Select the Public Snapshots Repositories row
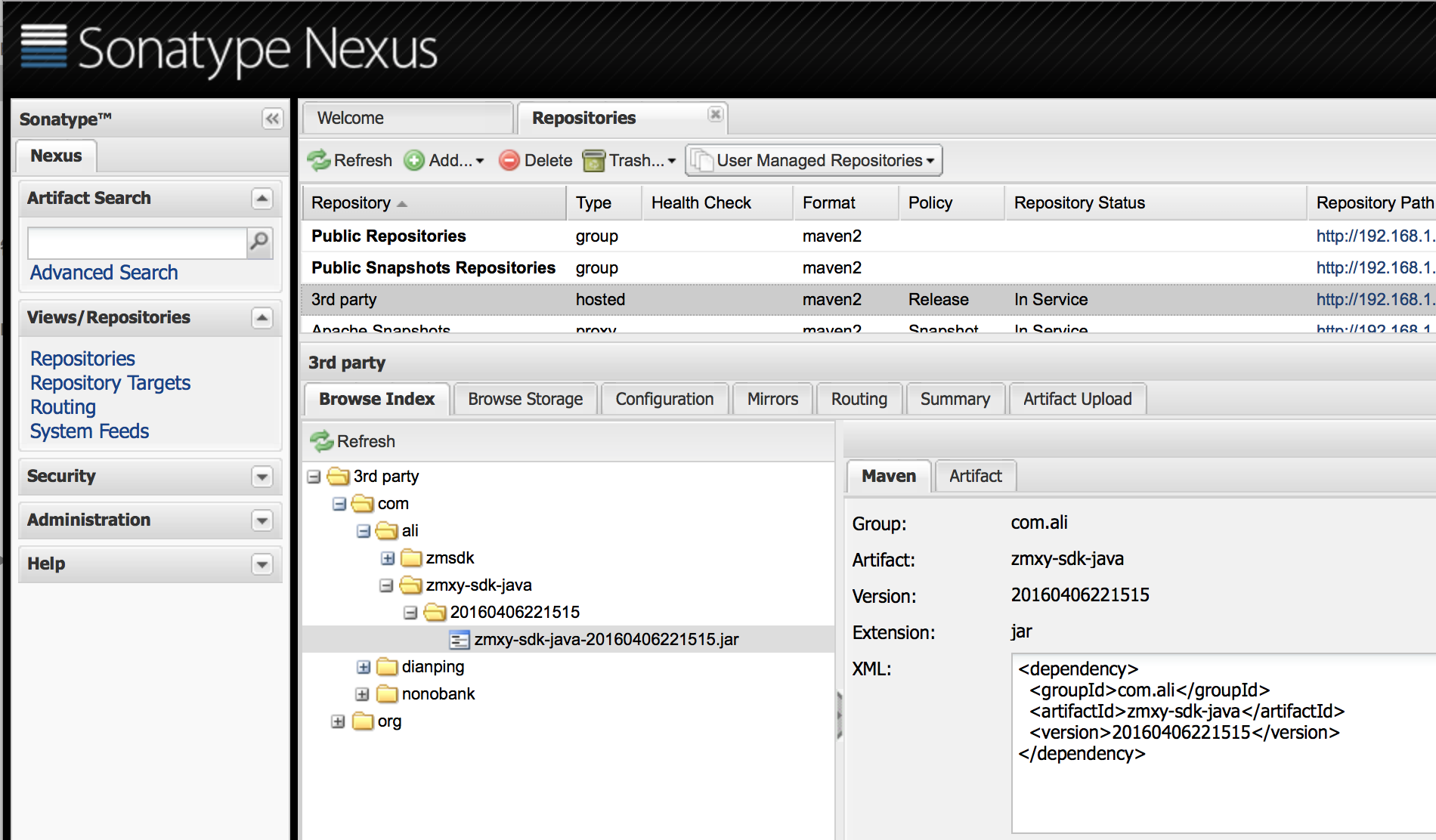 coord(868,268)
